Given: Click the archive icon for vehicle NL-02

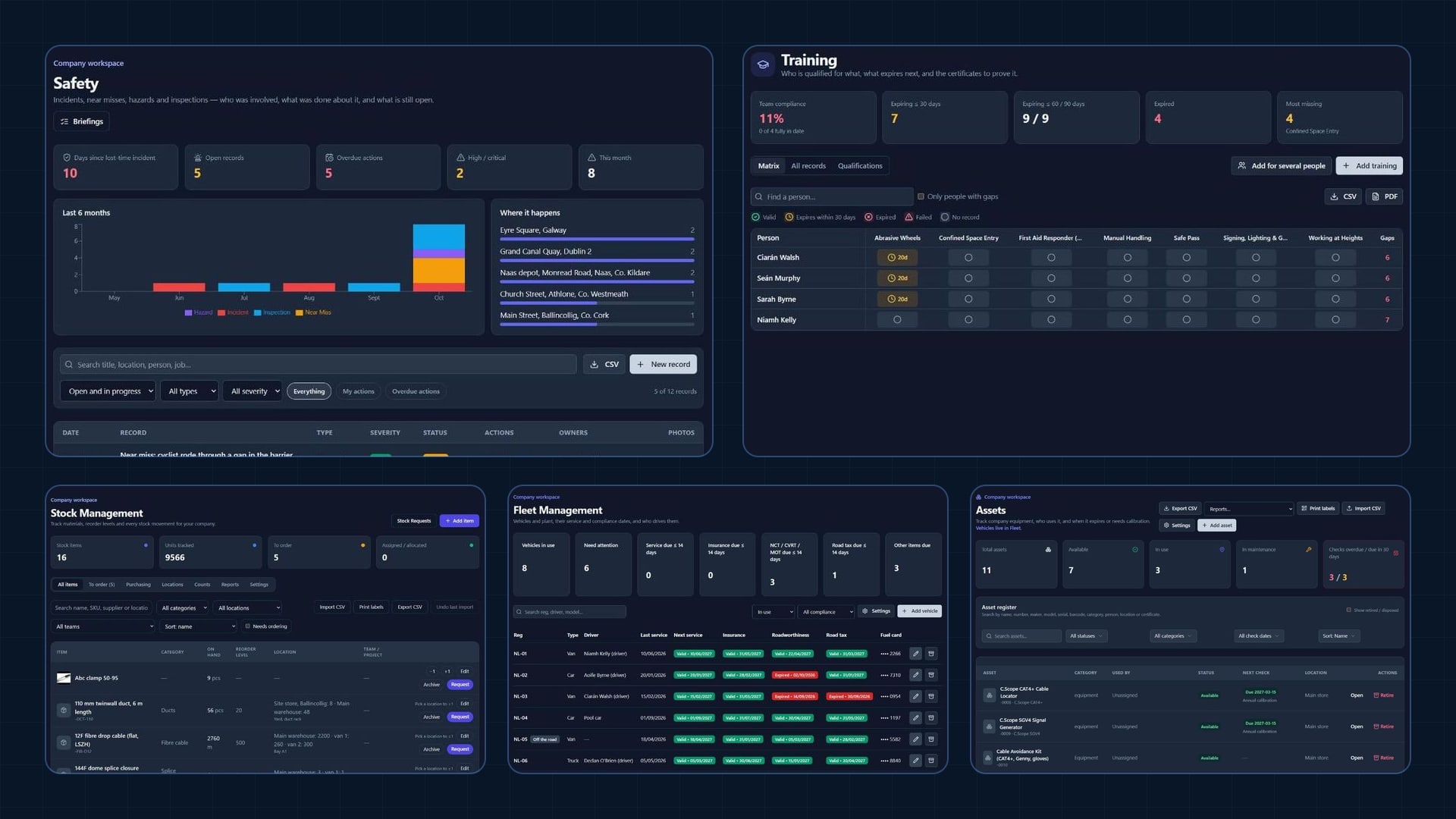Looking at the screenshot, I should tap(931, 675).
